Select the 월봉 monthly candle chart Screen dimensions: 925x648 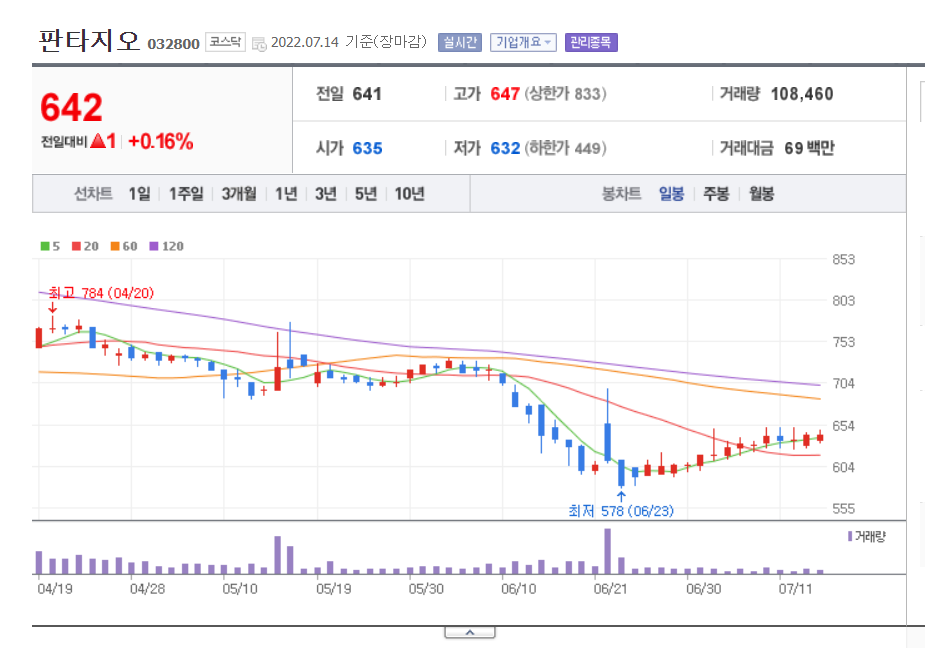762,194
